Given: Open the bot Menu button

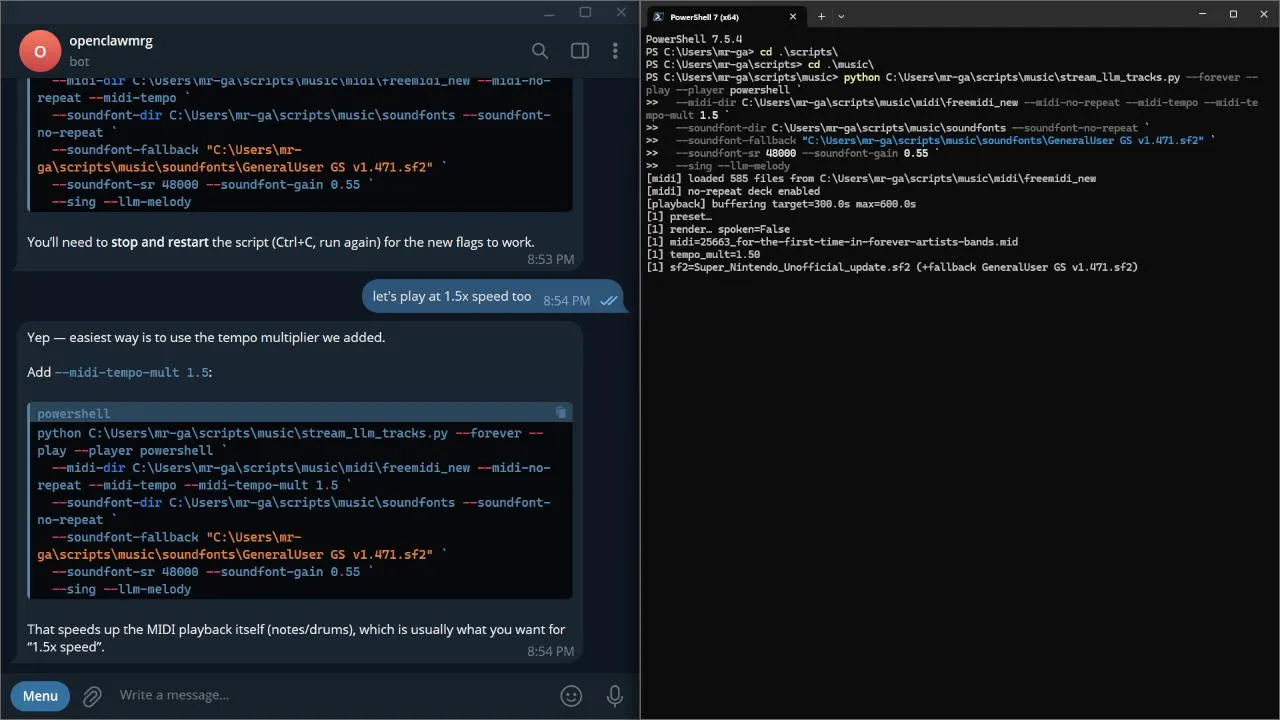Looking at the screenshot, I should pos(40,696).
